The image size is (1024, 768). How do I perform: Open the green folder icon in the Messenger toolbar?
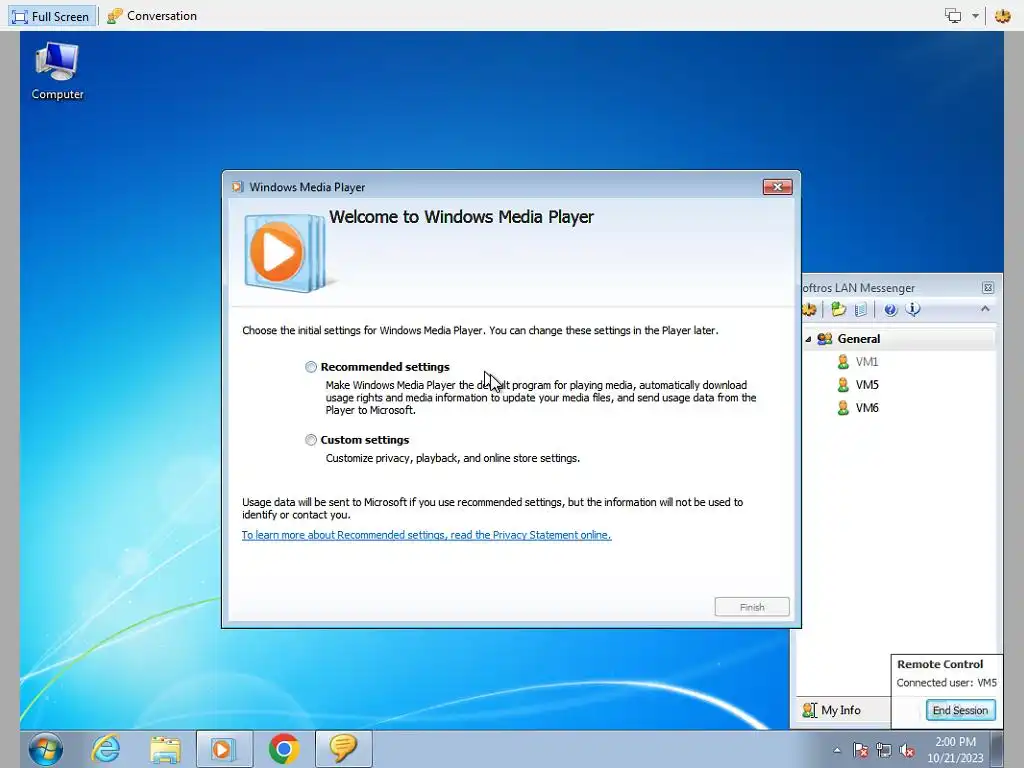click(839, 309)
